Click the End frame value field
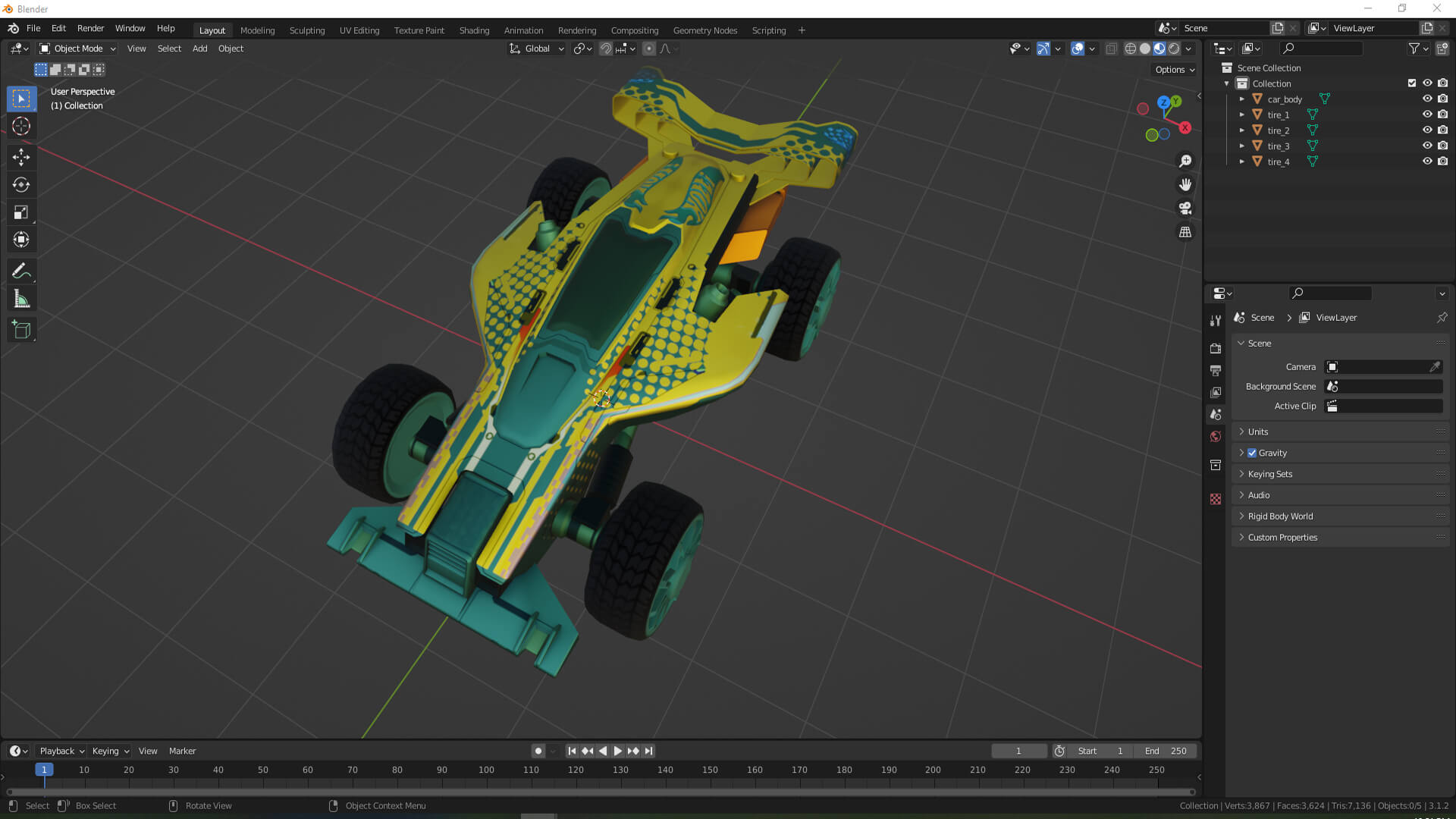 (1166, 751)
